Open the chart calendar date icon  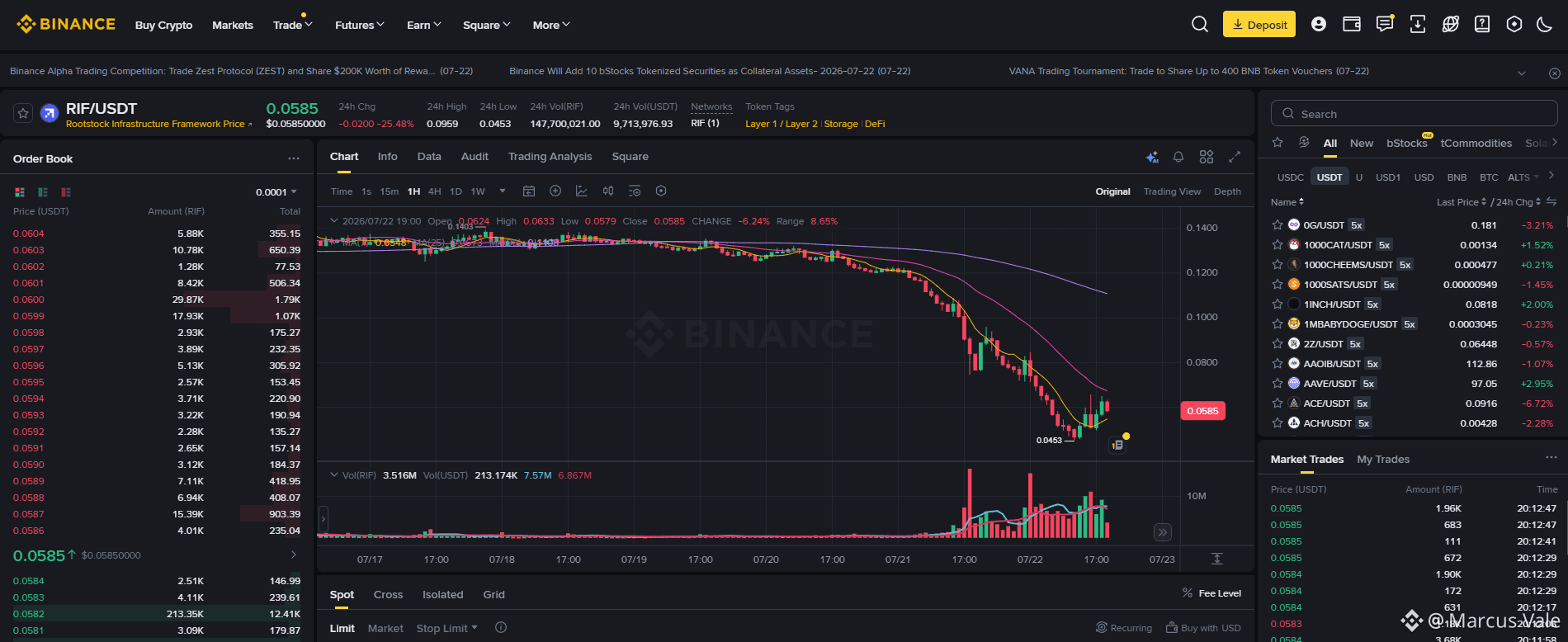coord(529,191)
